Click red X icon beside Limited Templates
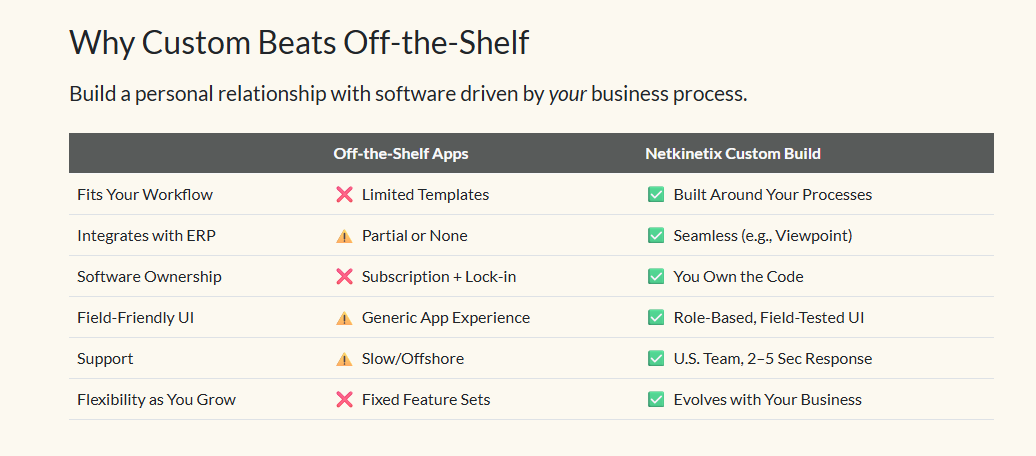 point(344,195)
